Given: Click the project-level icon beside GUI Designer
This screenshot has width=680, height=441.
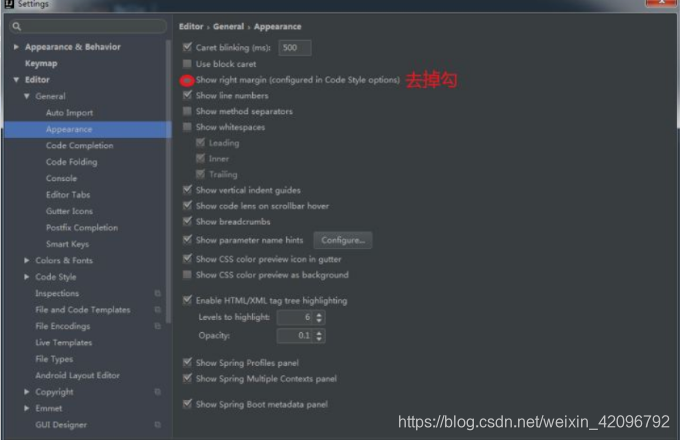Looking at the screenshot, I should click(x=157, y=425).
